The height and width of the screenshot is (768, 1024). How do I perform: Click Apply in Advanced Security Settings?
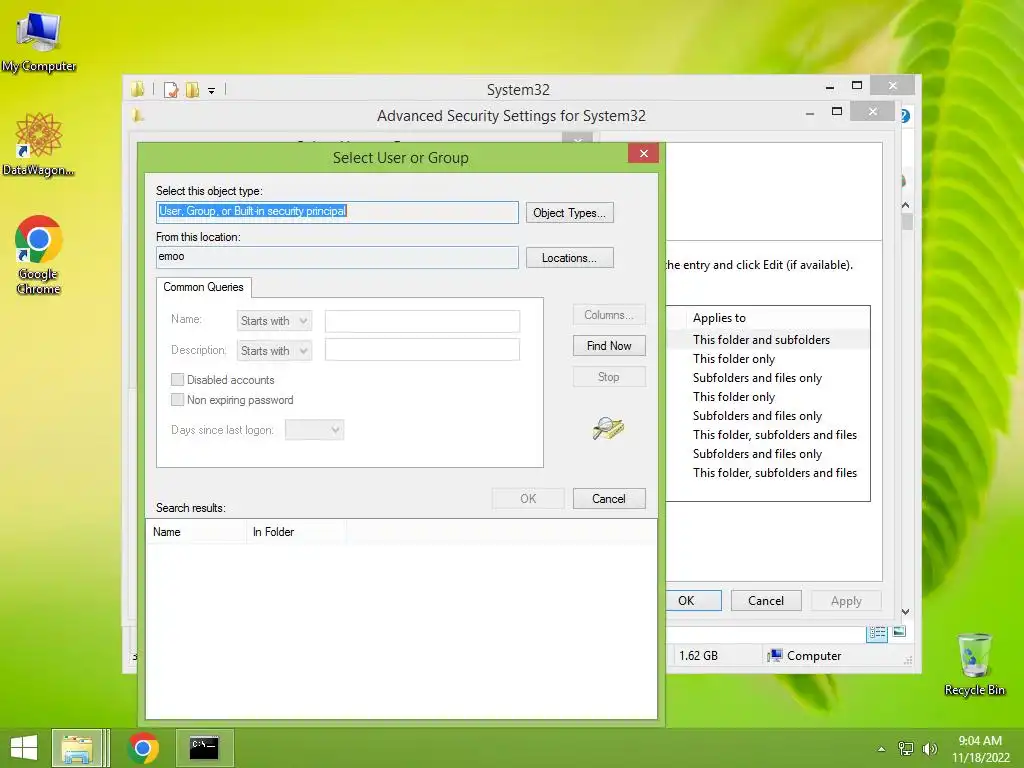pos(846,601)
